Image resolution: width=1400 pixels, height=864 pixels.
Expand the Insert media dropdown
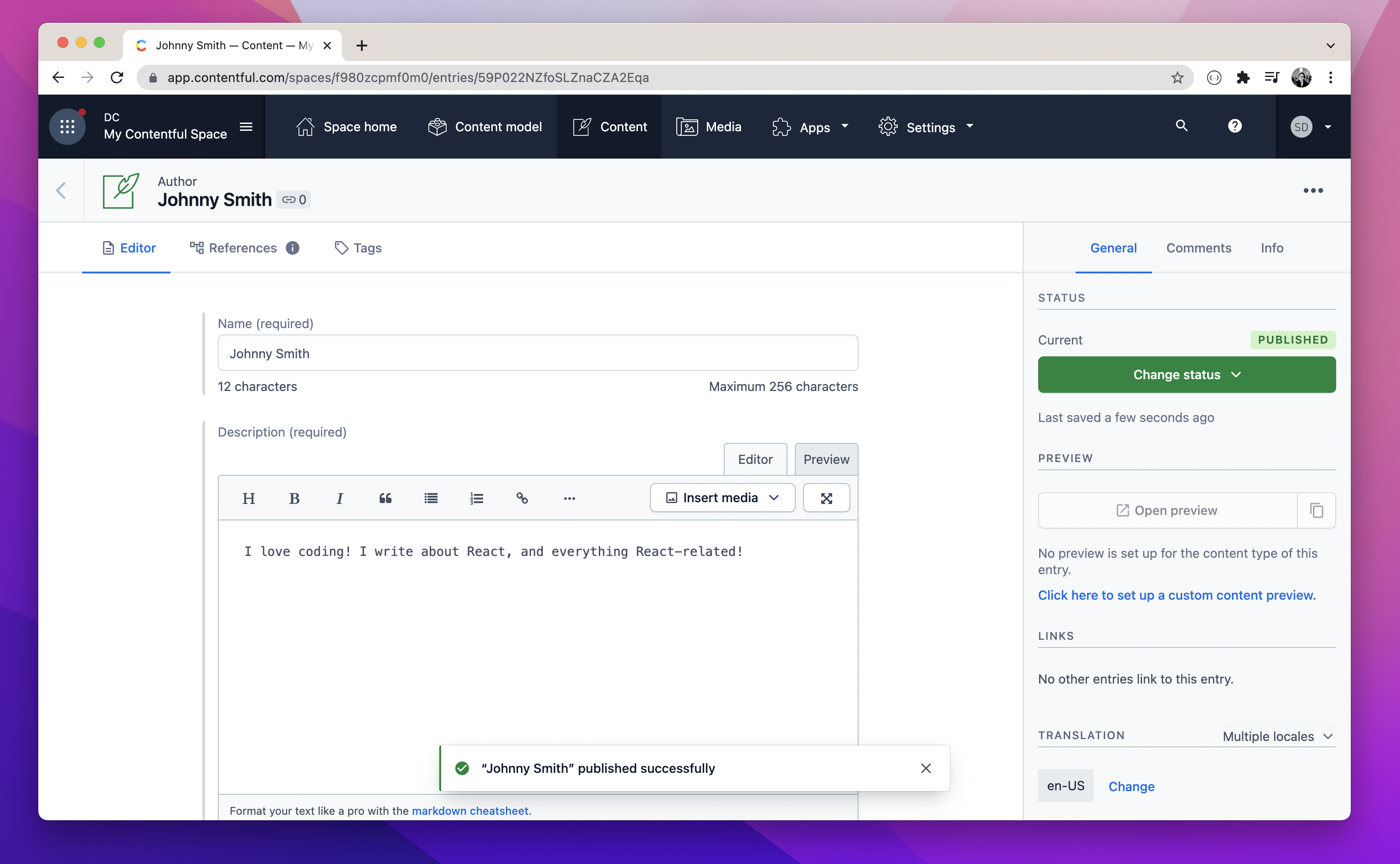coord(722,498)
